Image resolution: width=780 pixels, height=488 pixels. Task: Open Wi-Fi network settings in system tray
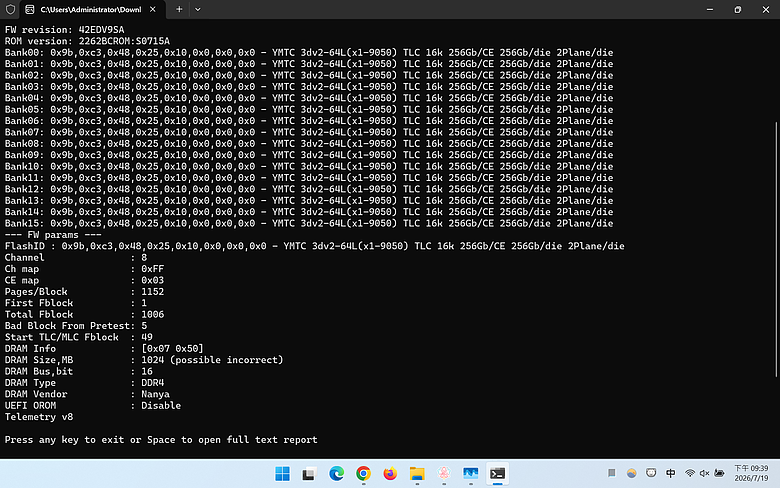[689, 473]
